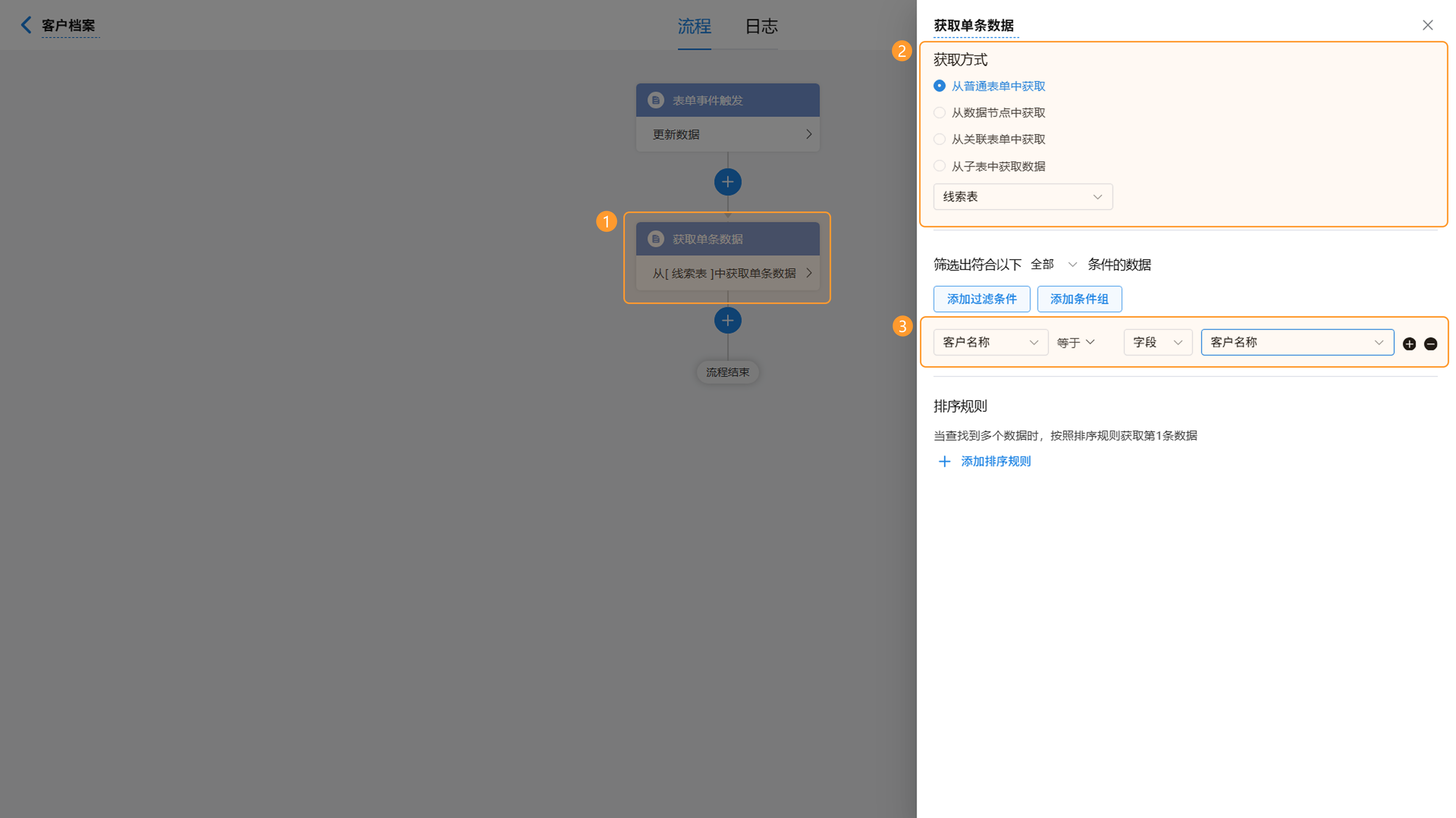Select 从普通表单中获取 radio option
The height and width of the screenshot is (818, 1456).
coord(940,86)
